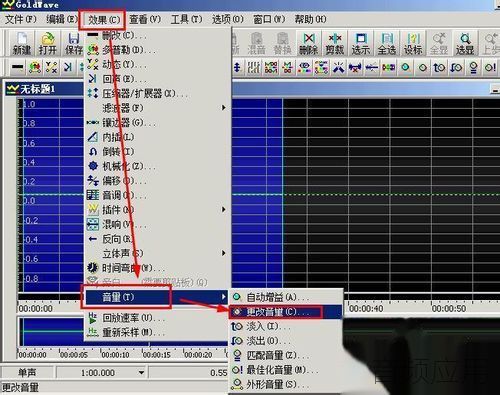Select 回放速率(U) from the effects menu
The height and width of the screenshot is (395, 500).
tap(157, 318)
